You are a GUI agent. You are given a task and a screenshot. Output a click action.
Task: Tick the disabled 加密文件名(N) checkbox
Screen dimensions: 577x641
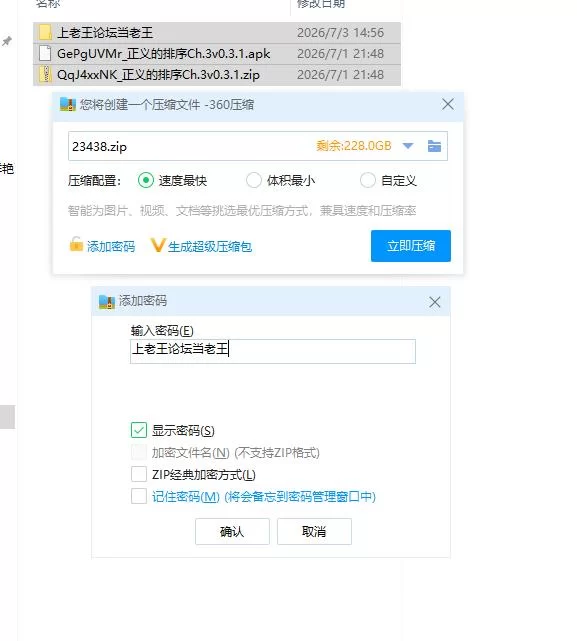pyautogui.click(x=139, y=452)
